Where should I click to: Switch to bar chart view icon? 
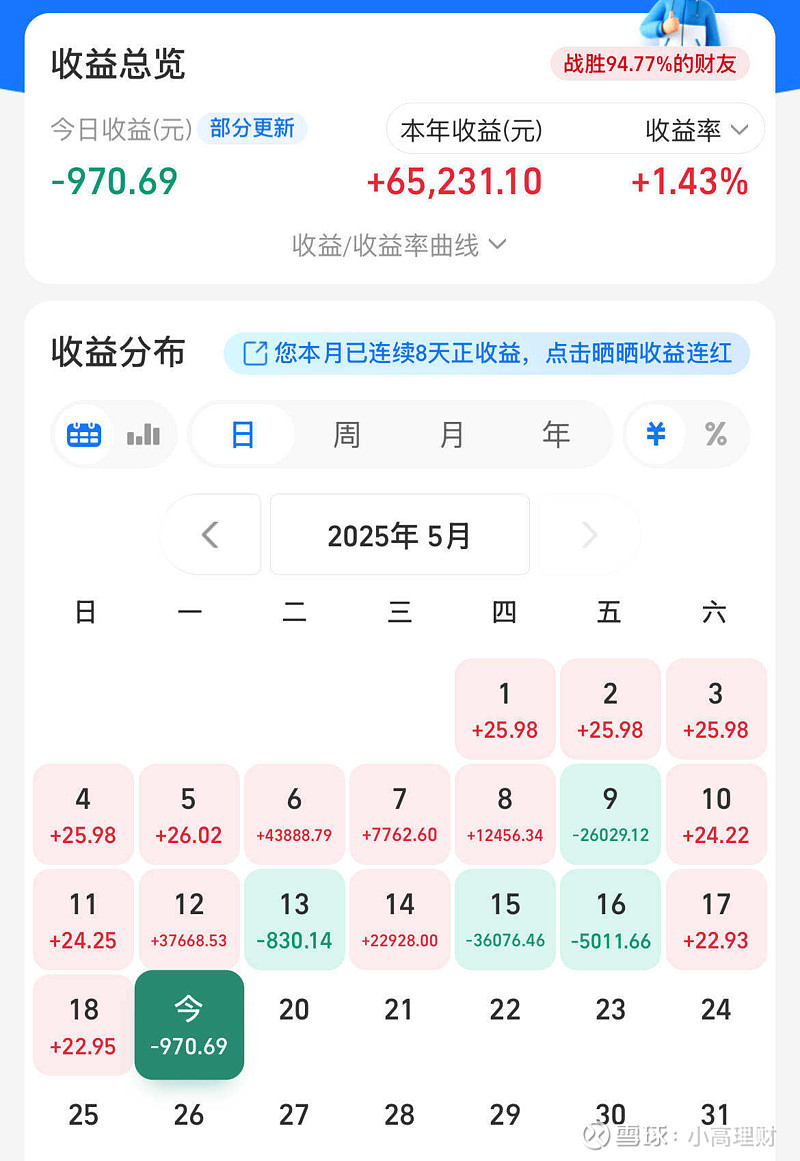pos(143,435)
